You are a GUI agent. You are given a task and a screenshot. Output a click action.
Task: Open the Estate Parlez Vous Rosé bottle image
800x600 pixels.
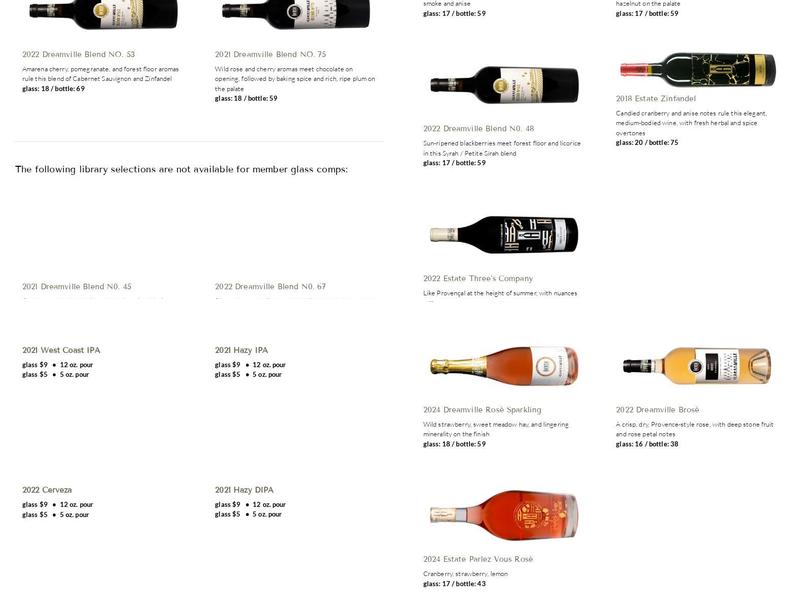pyautogui.click(x=505, y=514)
